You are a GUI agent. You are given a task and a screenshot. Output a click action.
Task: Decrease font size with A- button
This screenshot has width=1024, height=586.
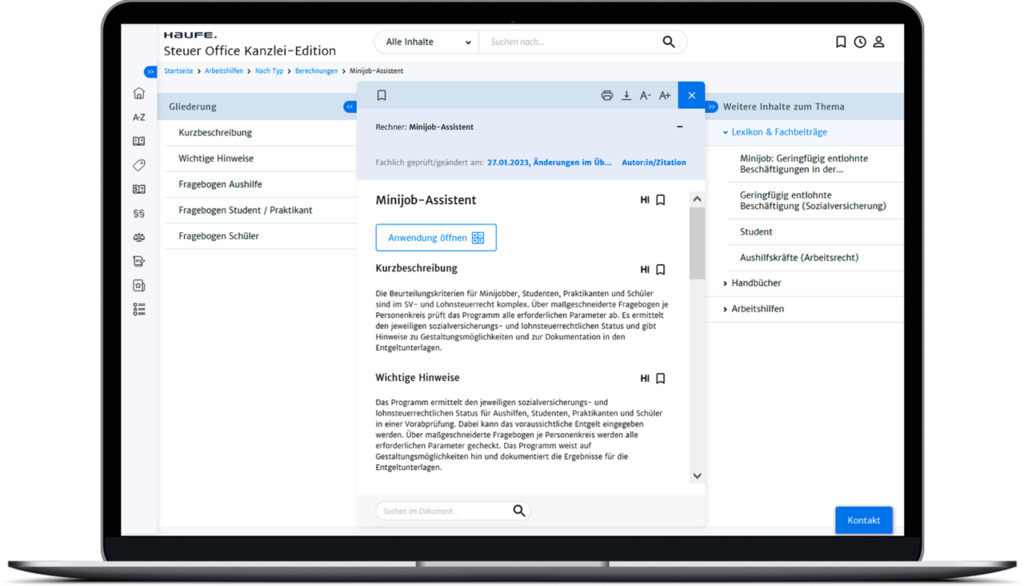coord(645,95)
